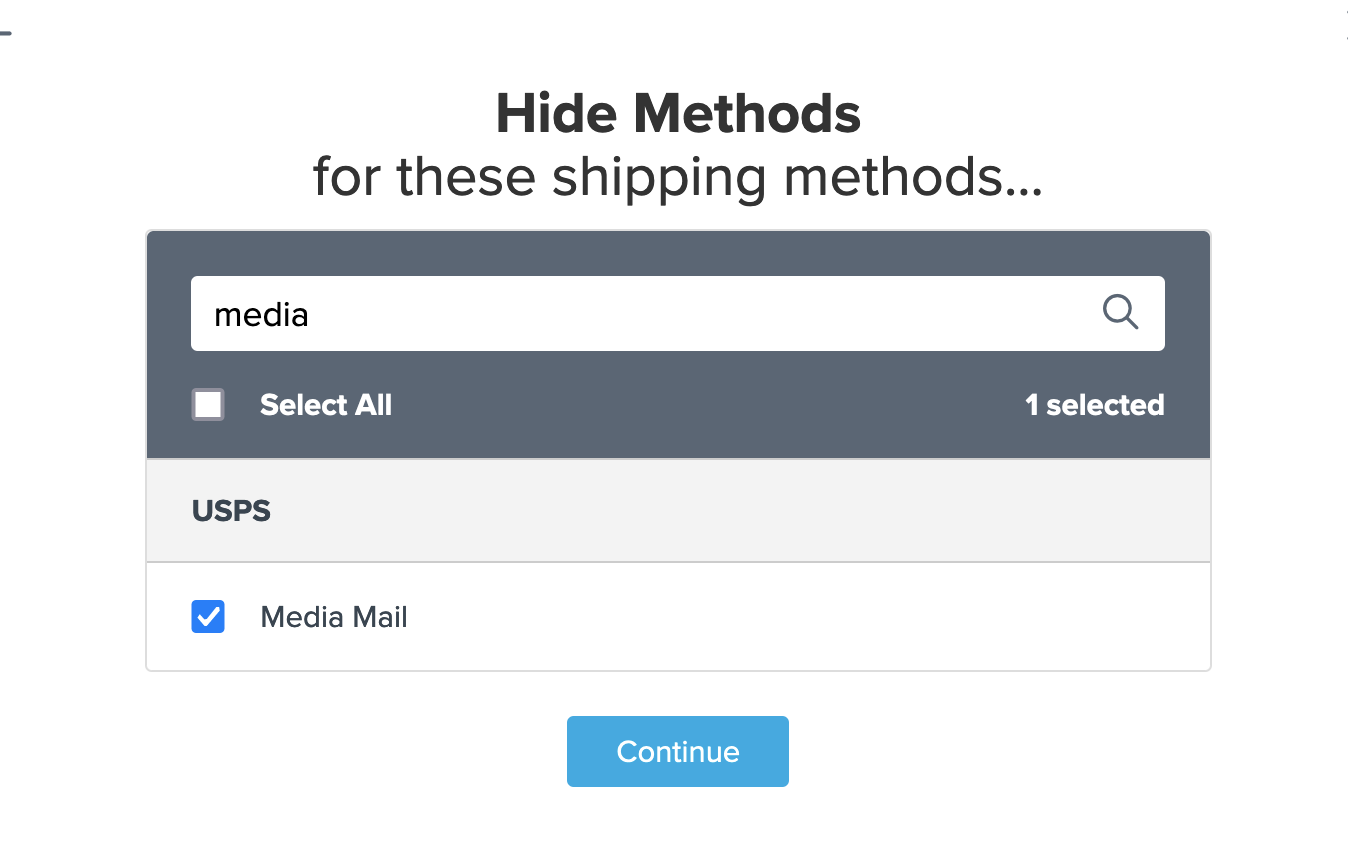Click the Select All label text

coord(325,405)
